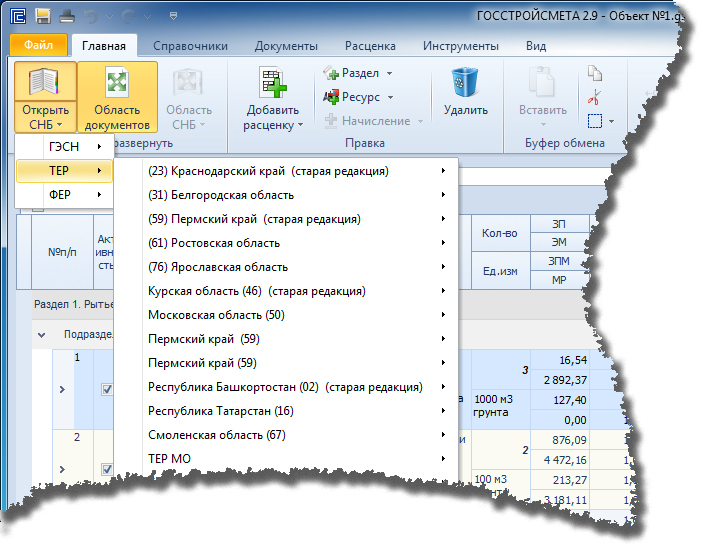Image resolution: width=703 pixels, height=544 pixels.
Task: Click the Область СНБ icon
Action: (x=188, y=82)
